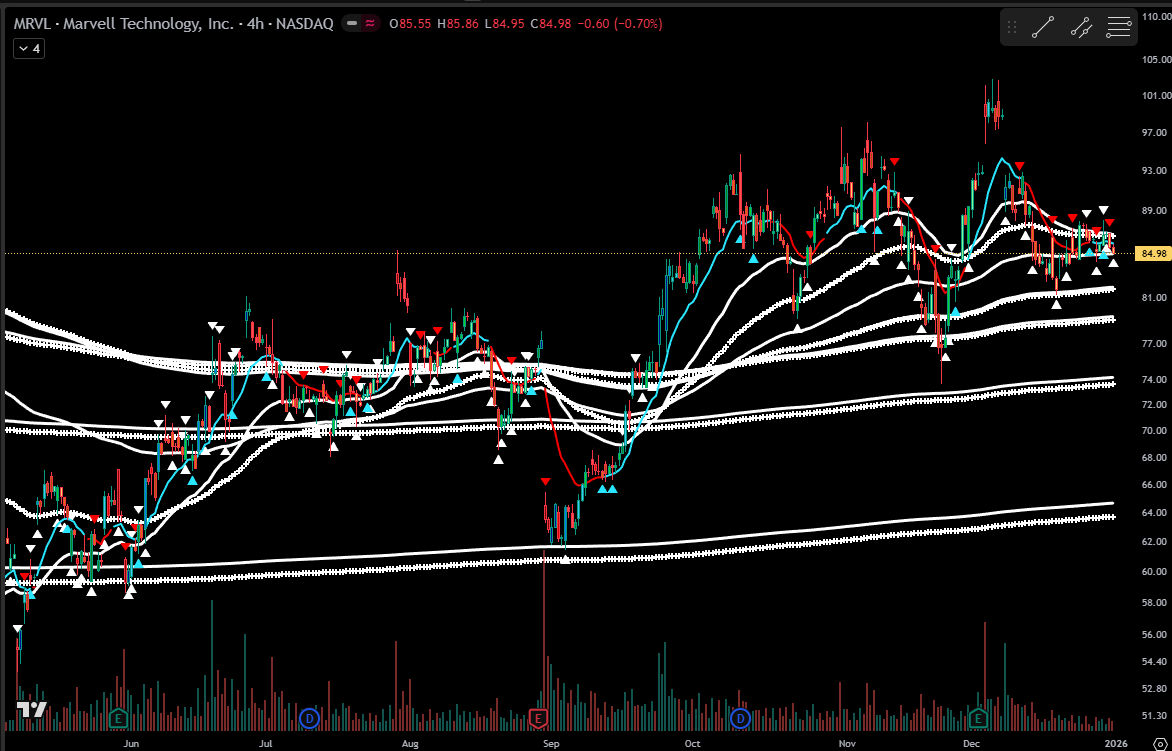The height and width of the screenshot is (751, 1172).
Task: Click the grey market status pill icon
Action: click(x=351, y=24)
